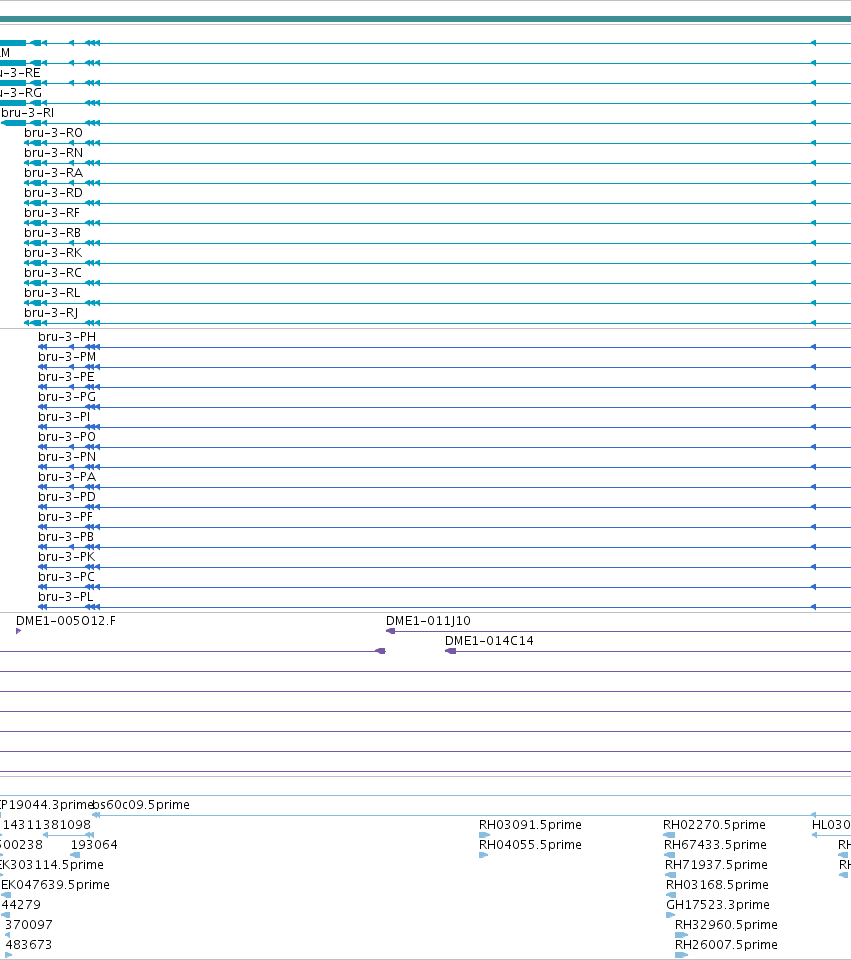Click the RH04055.5prime EST label
The width and height of the screenshot is (851, 960).
(x=530, y=845)
